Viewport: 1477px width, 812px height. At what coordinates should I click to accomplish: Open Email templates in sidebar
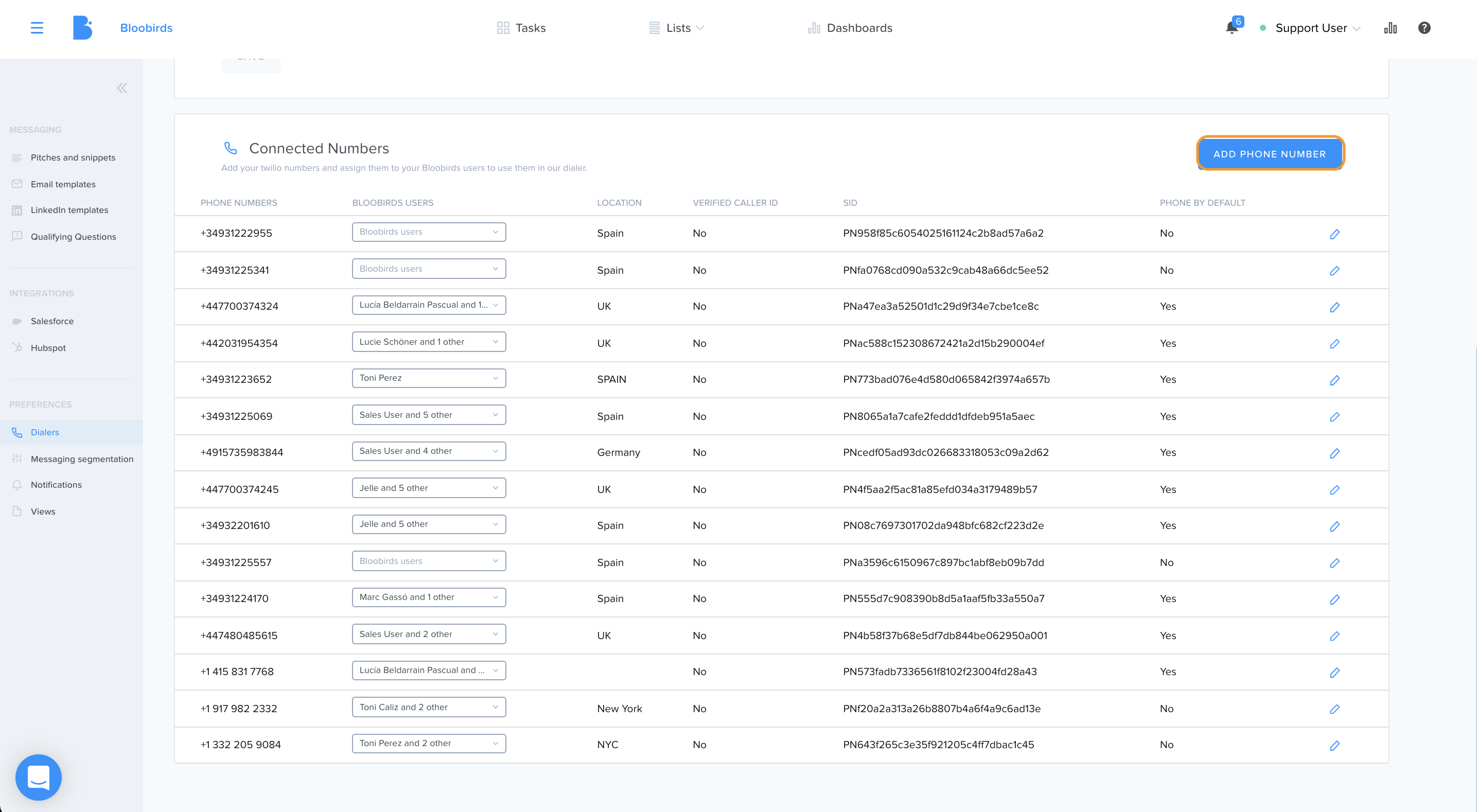click(x=63, y=184)
